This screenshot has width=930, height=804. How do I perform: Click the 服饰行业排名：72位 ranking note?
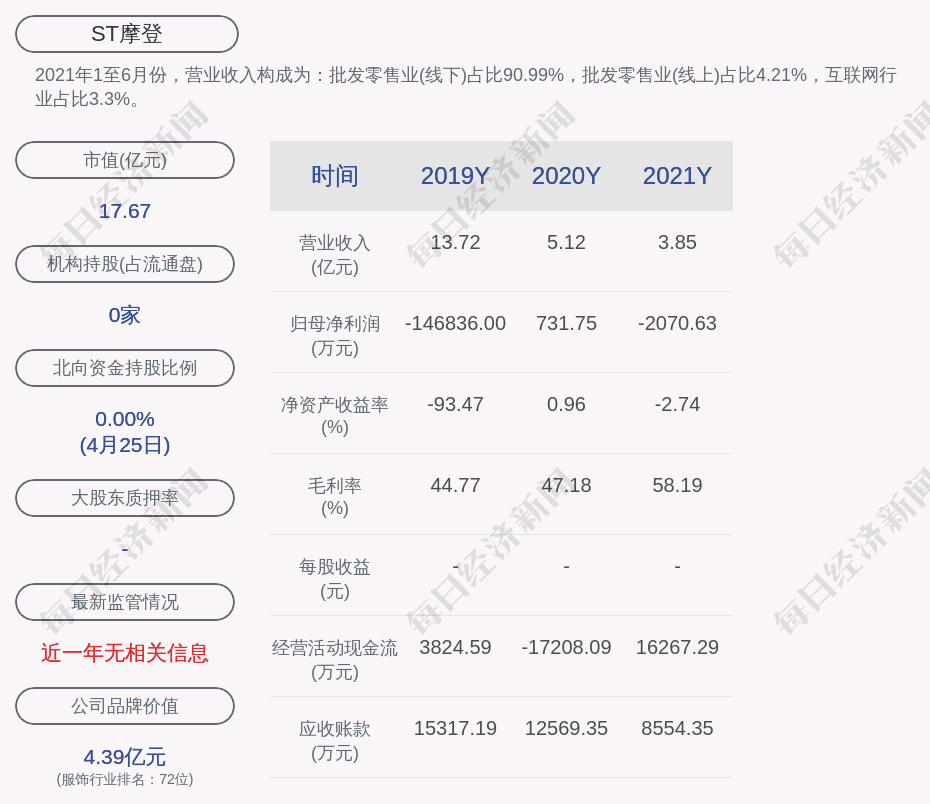[x=125, y=779]
